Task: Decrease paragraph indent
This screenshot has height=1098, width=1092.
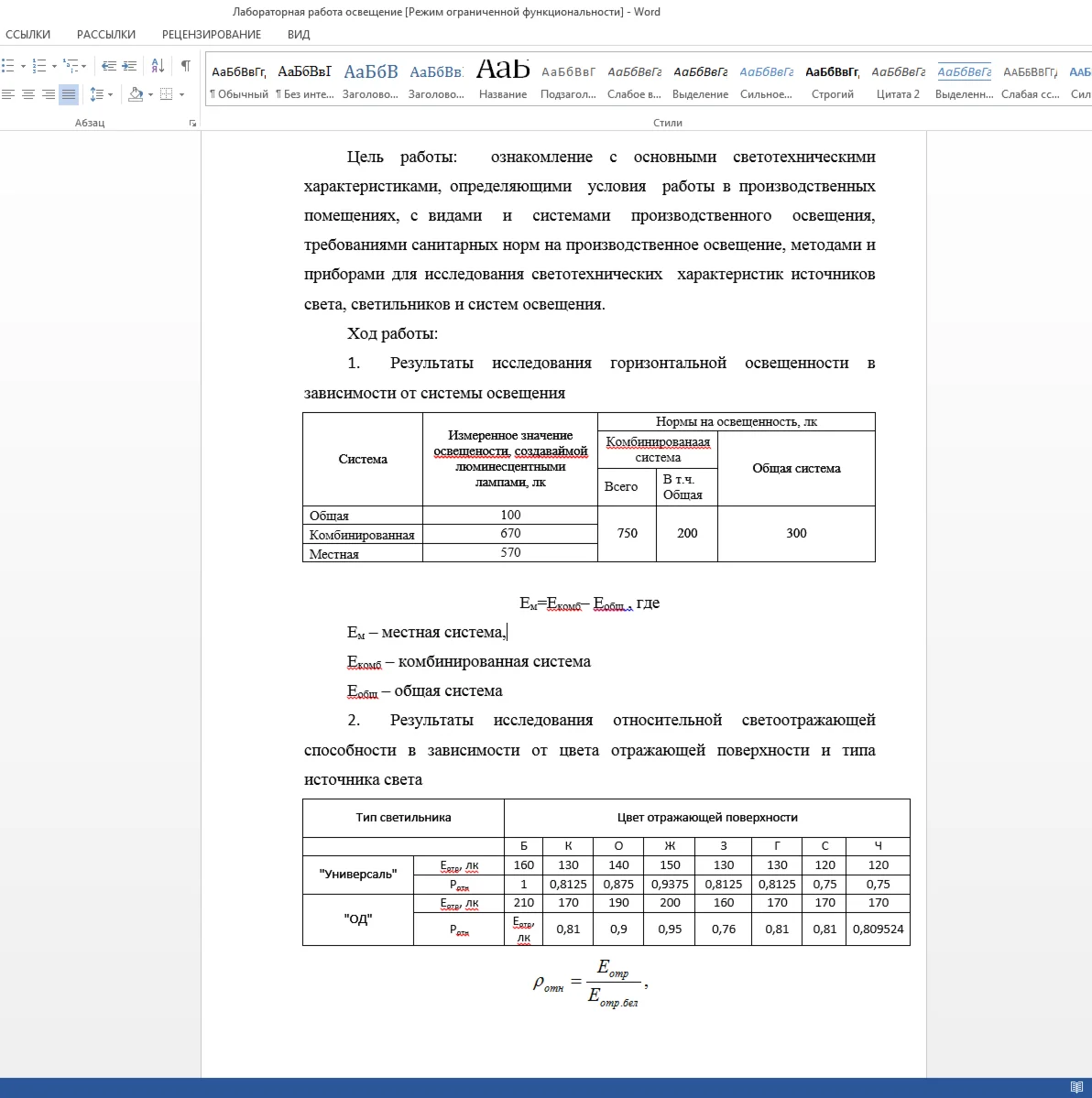Action: click(x=109, y=66)
